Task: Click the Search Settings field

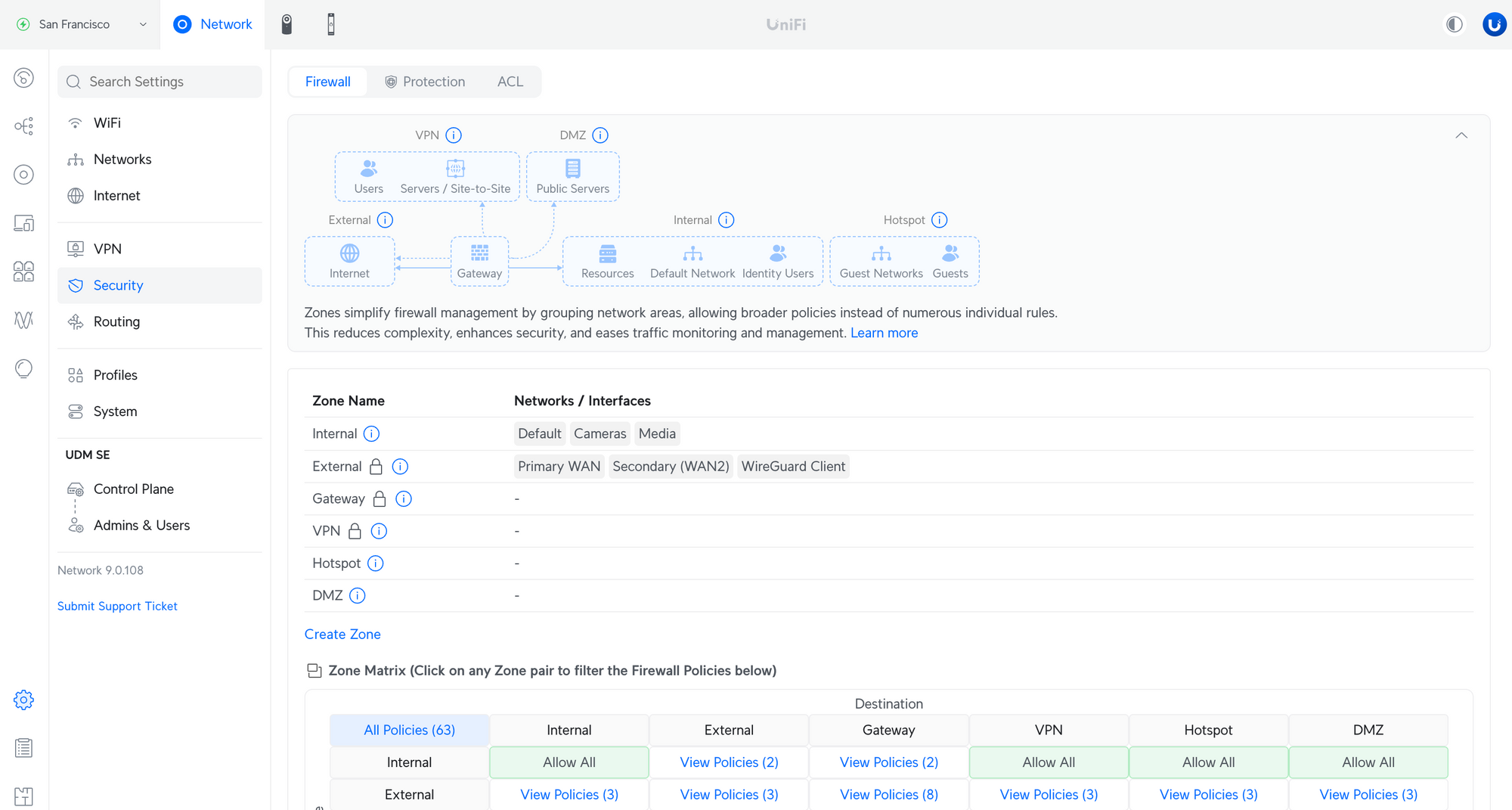Action: tap(160, 82)
